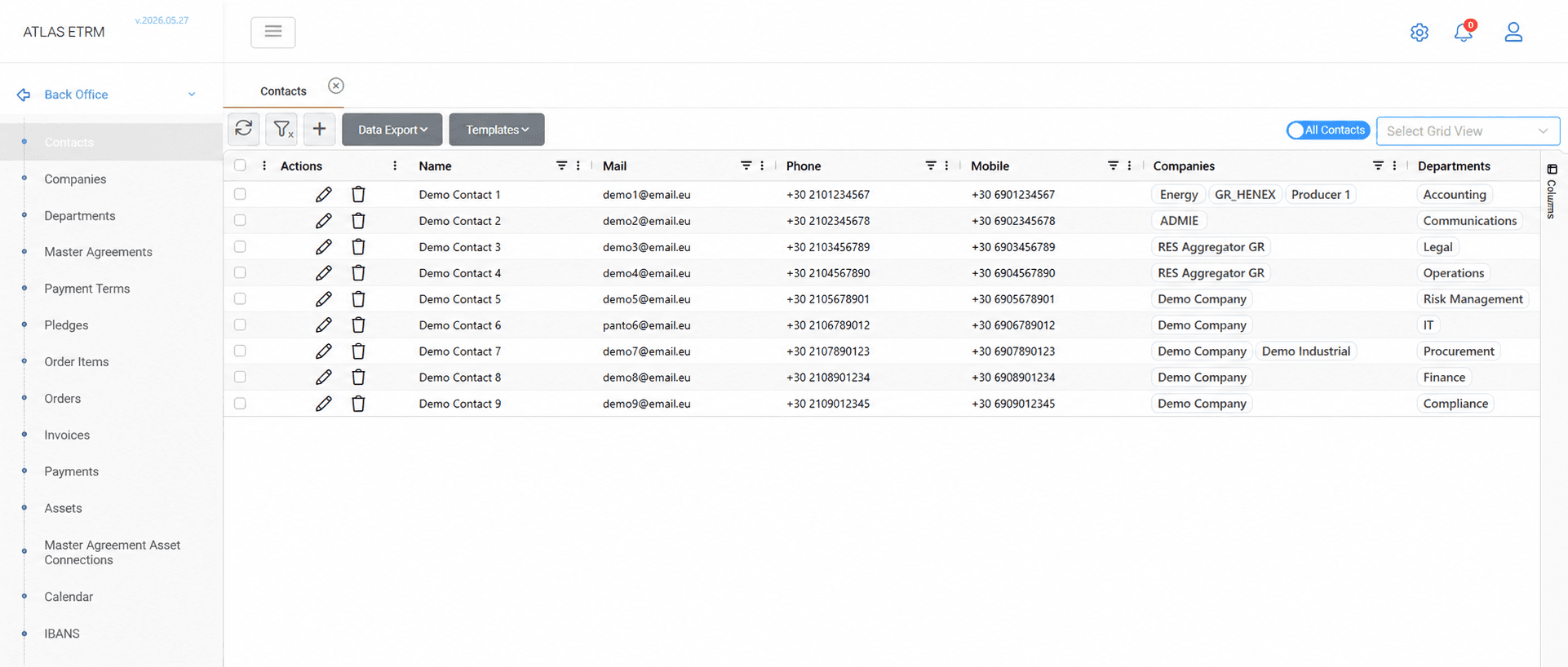Open the Name column filter icon
This screenshot has height=667, width=1568.
click(x=561, y=166)
